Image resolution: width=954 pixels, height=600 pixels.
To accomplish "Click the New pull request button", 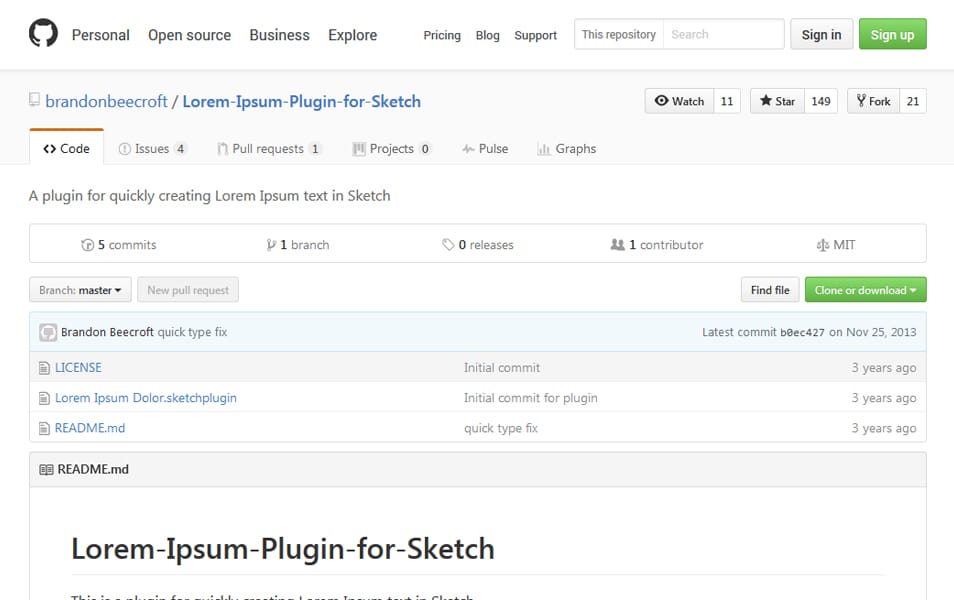I will click(188, 290).
